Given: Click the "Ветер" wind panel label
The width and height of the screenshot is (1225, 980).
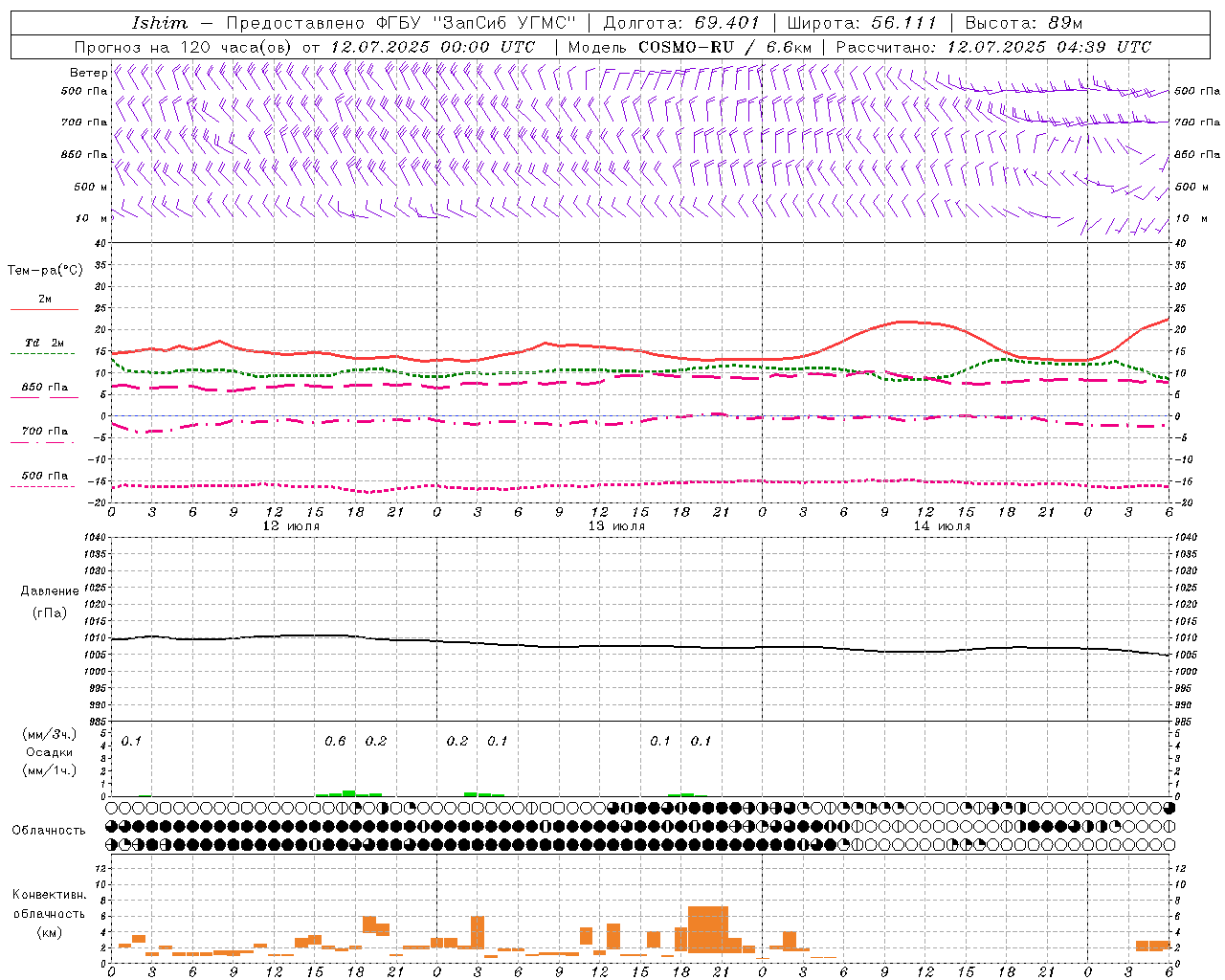Looking at the screenshot, I should [88, 73].
